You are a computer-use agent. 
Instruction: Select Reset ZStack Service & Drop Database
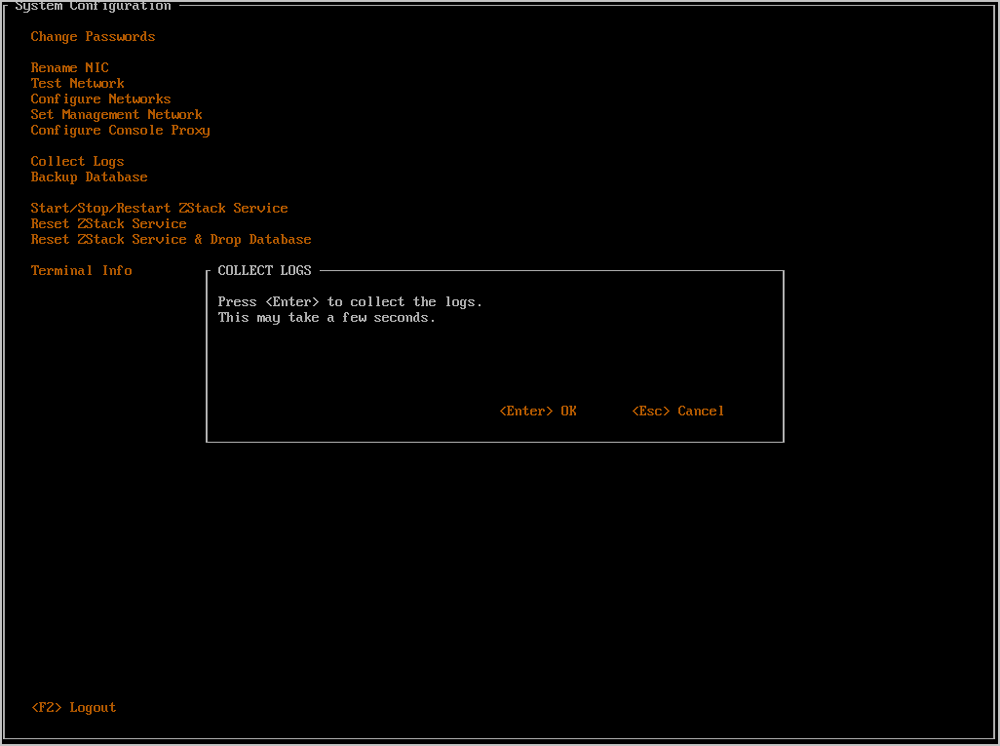171,240
